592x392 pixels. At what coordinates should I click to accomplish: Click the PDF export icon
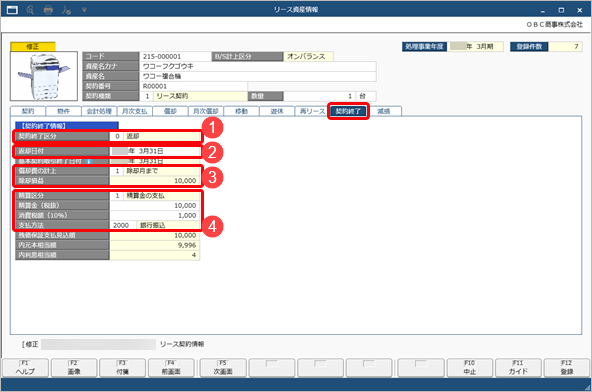(x=66, y=10)
